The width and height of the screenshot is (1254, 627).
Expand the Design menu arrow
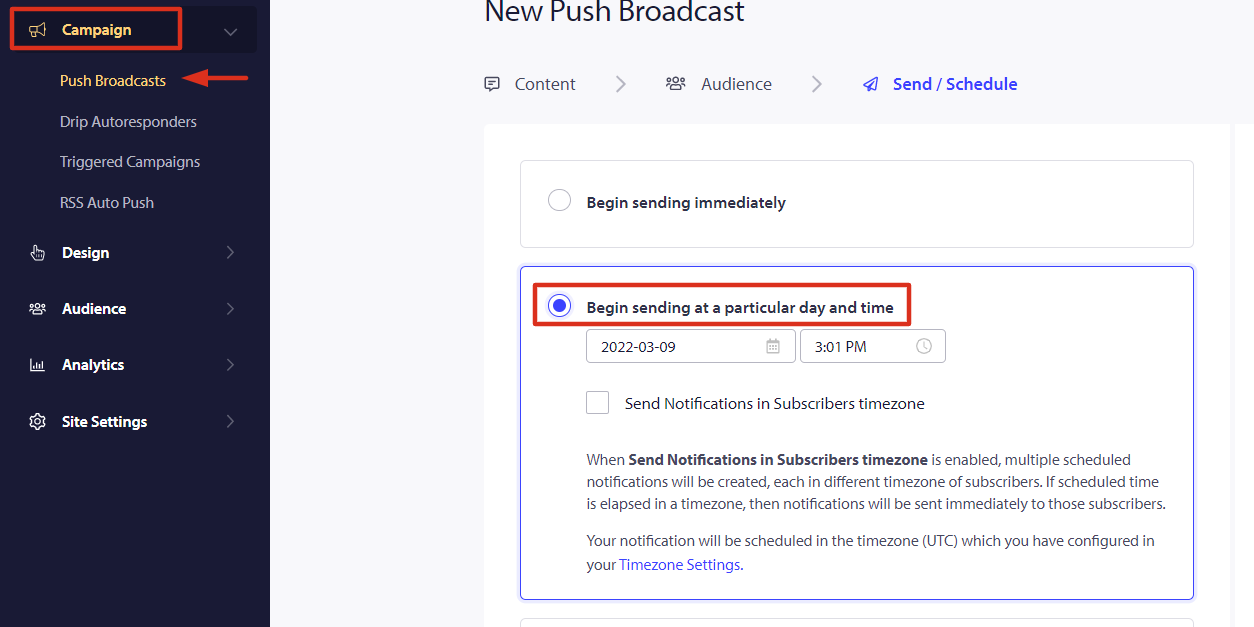click(230, 253)
